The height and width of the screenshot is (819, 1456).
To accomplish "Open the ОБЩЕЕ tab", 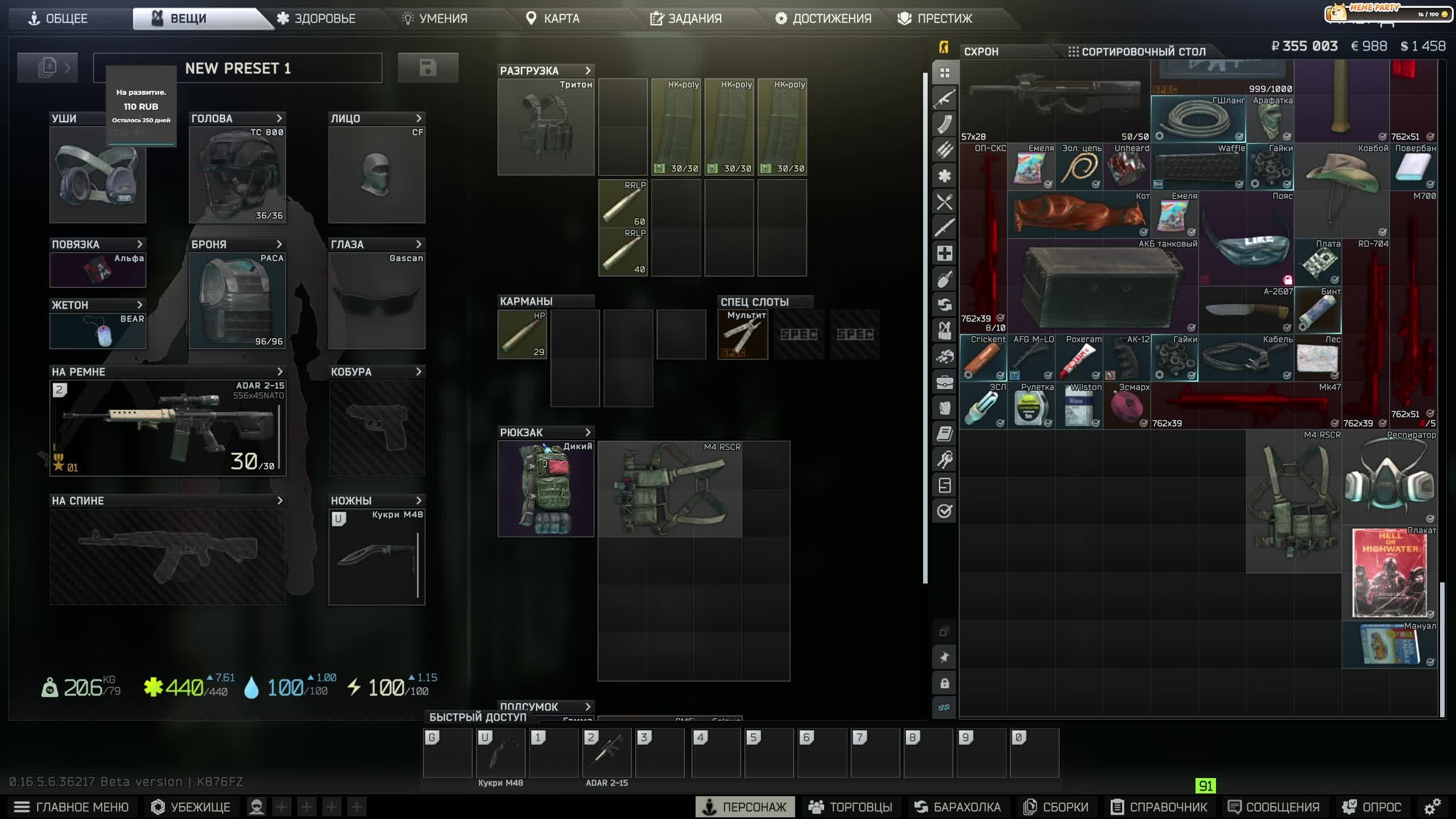I will coord(58,18).
